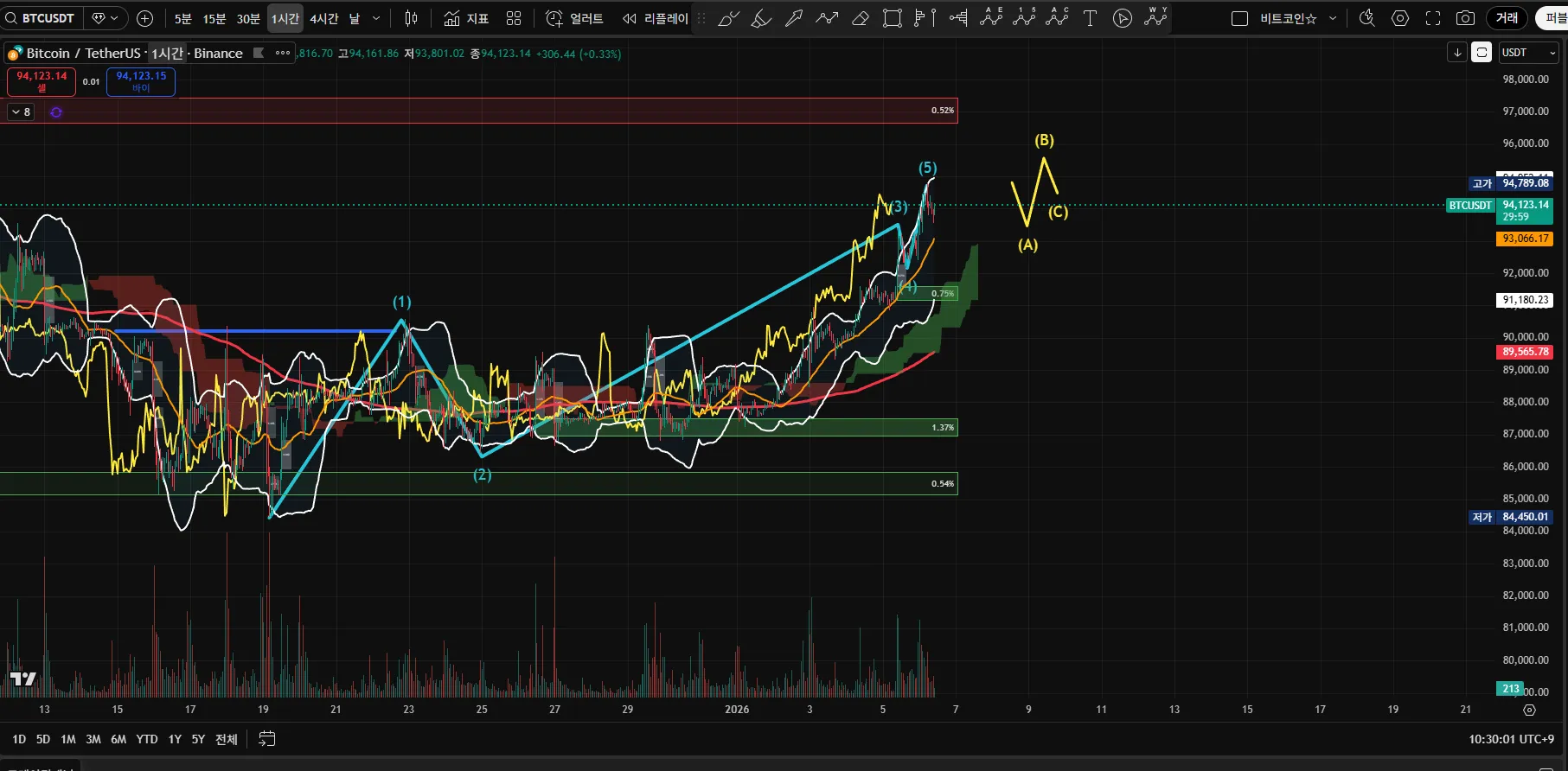Image resolution: width=1568 pixels, height=771 pixels.
Task: Open the go-to-date calendar icon
Action: tap(267, 739)
